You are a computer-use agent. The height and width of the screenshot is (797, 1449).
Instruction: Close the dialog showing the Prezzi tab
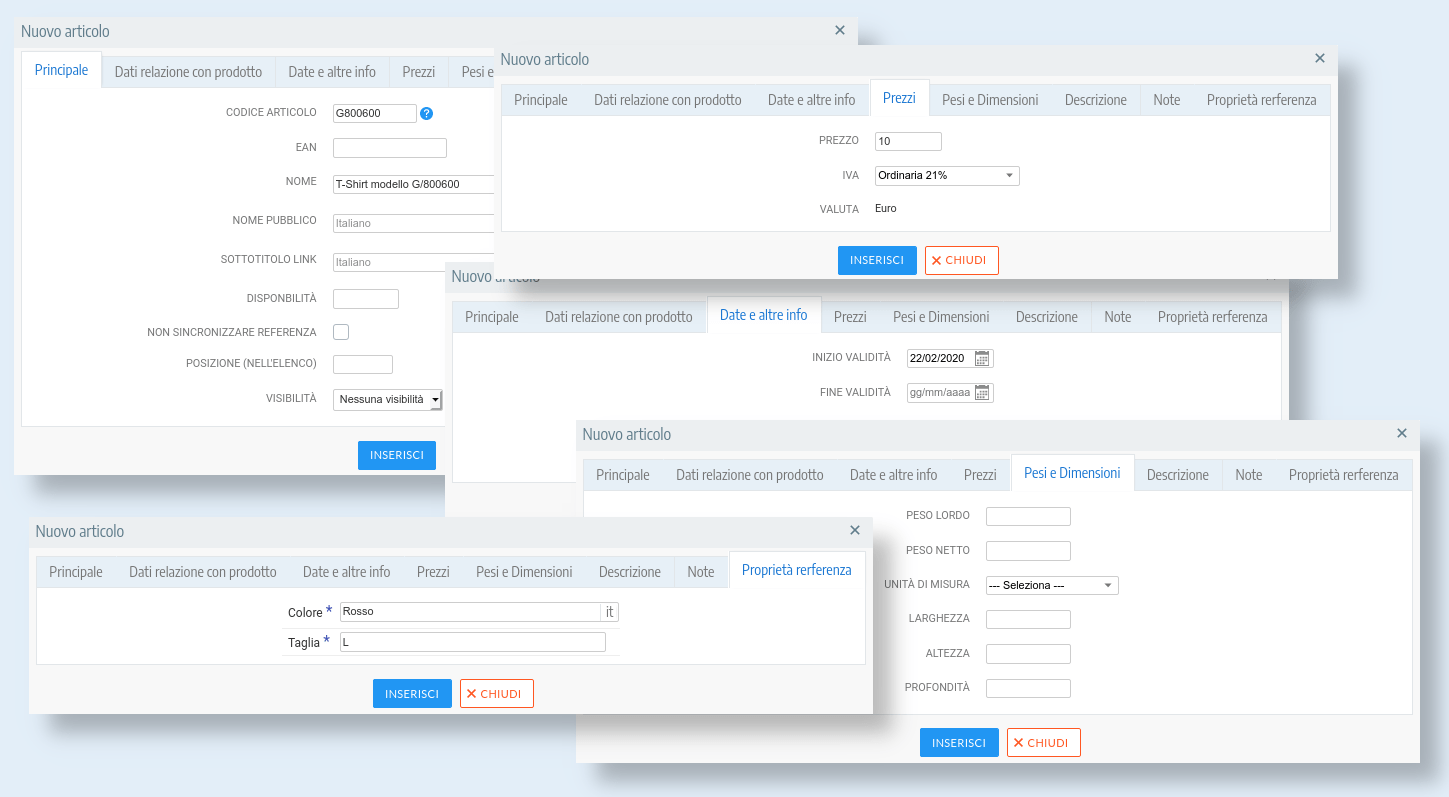point(1319,59)
